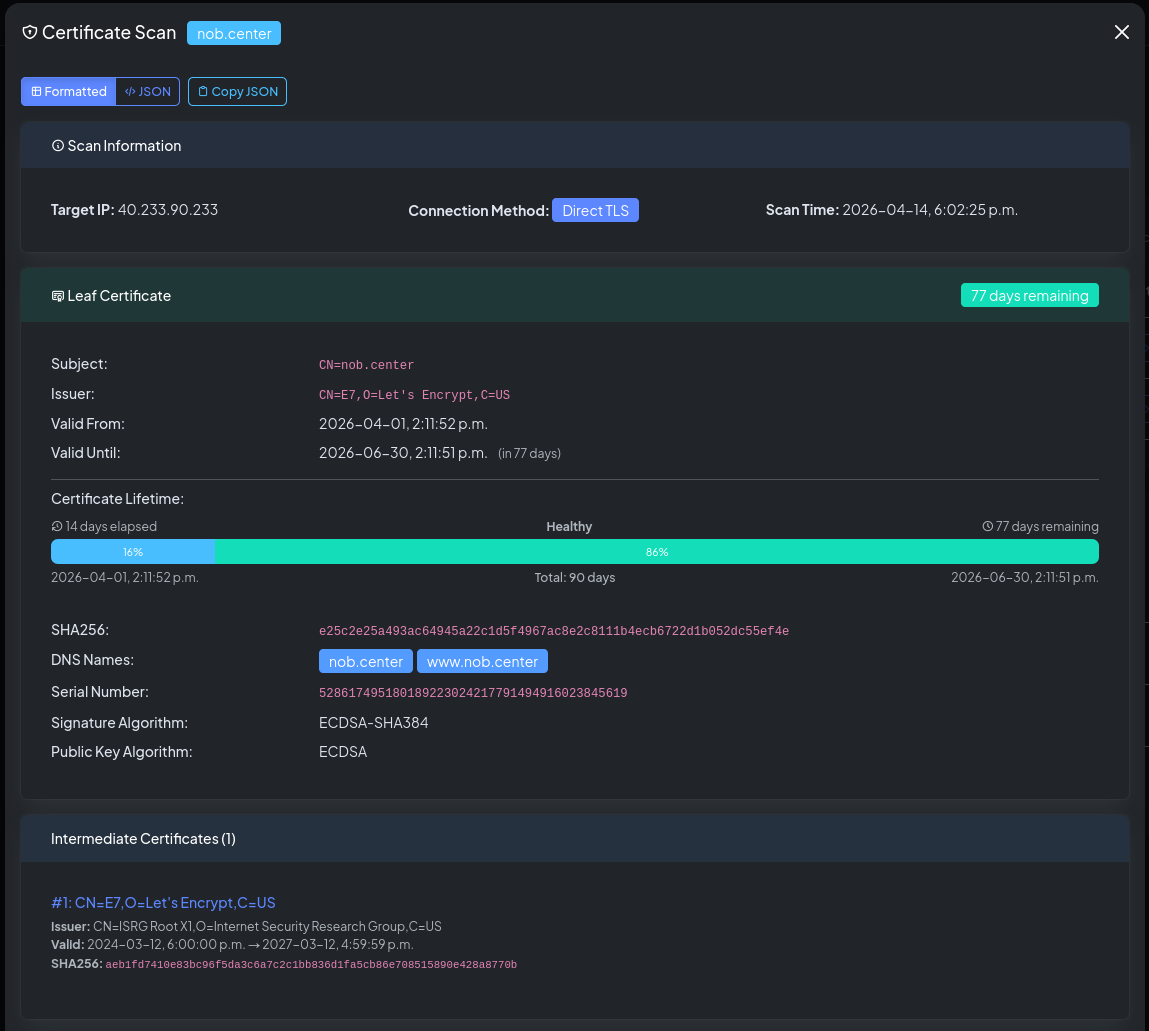
Task: Click the certificate icon by Leaf Certificate
Action: (x=58, y=296)
